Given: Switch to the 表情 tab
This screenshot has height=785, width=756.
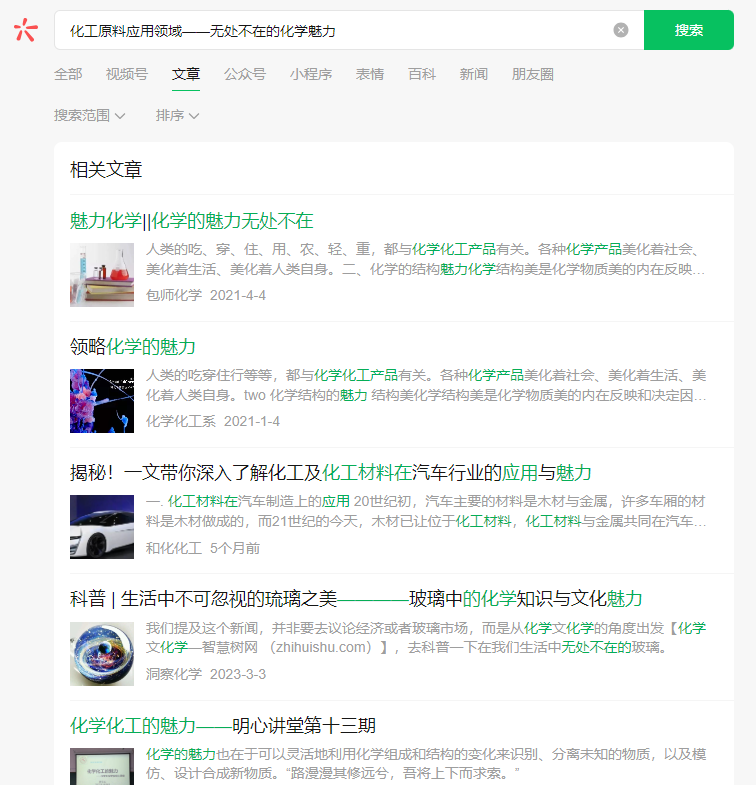Looking at the screenshot, I should 369,74.
